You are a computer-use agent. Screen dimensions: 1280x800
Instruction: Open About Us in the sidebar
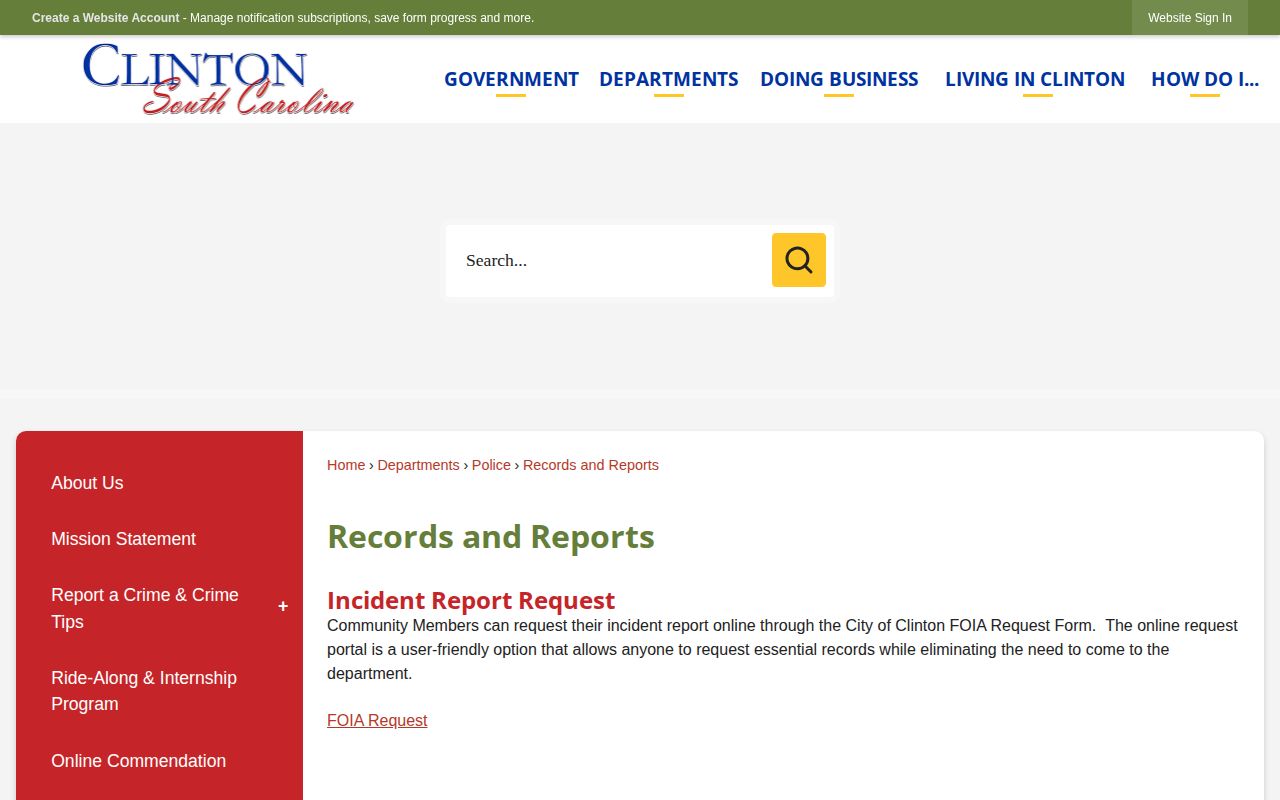pyautogui.click(x=87, y=483)
